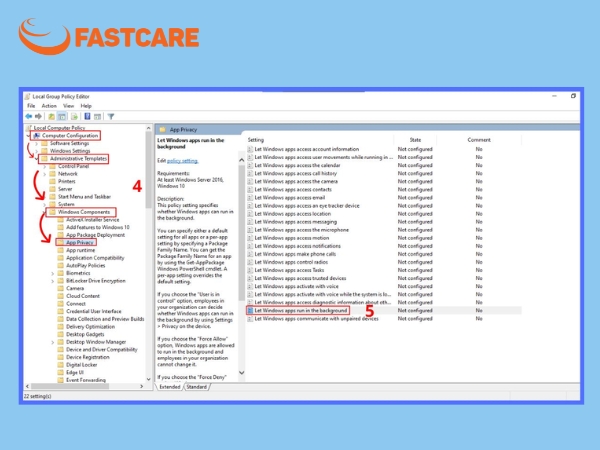Image resolution: width=600 pixels, height=450 pixels.
Task: Switch to the Standard tab
Action: (197, 387)
